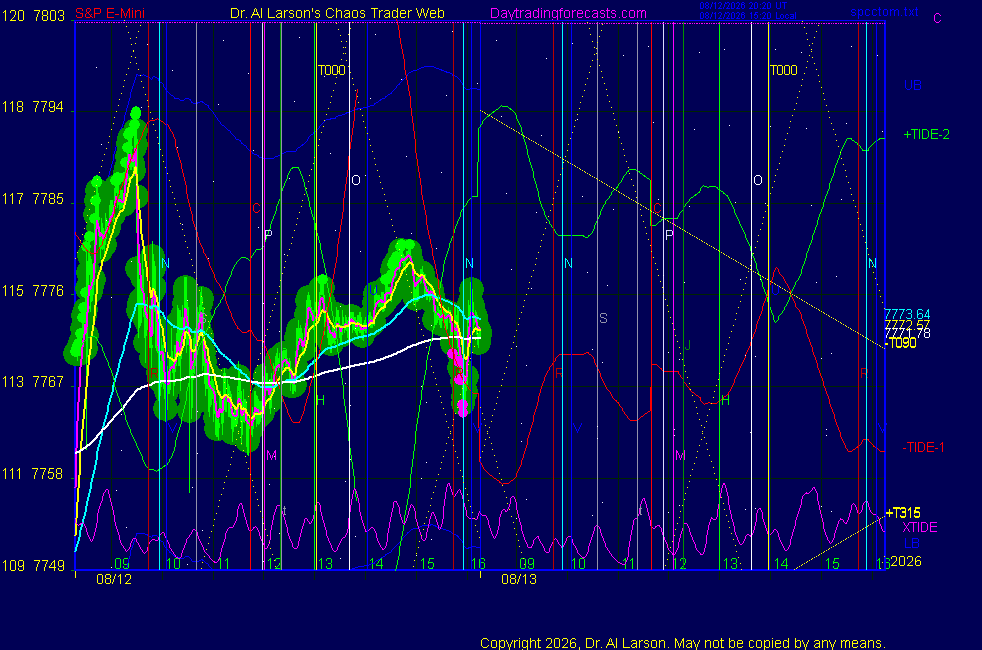Image resolution: width=982 pixels, height=650 pixels.
Task: Click the "113 7767" price axis label
Action: [x=33, y=382]
